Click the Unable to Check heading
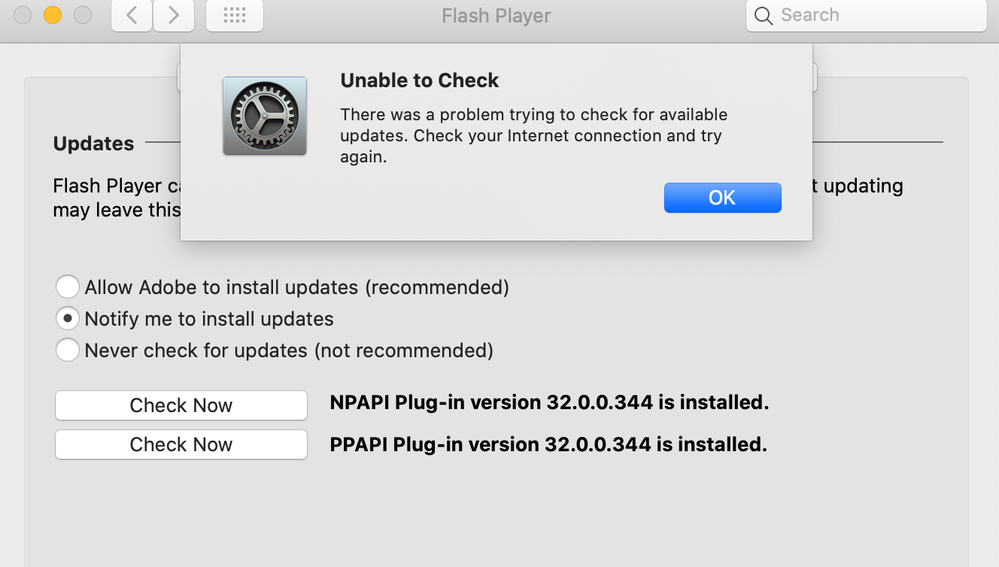Viewport: 999px width, 567px height. [x=419, y=81]
